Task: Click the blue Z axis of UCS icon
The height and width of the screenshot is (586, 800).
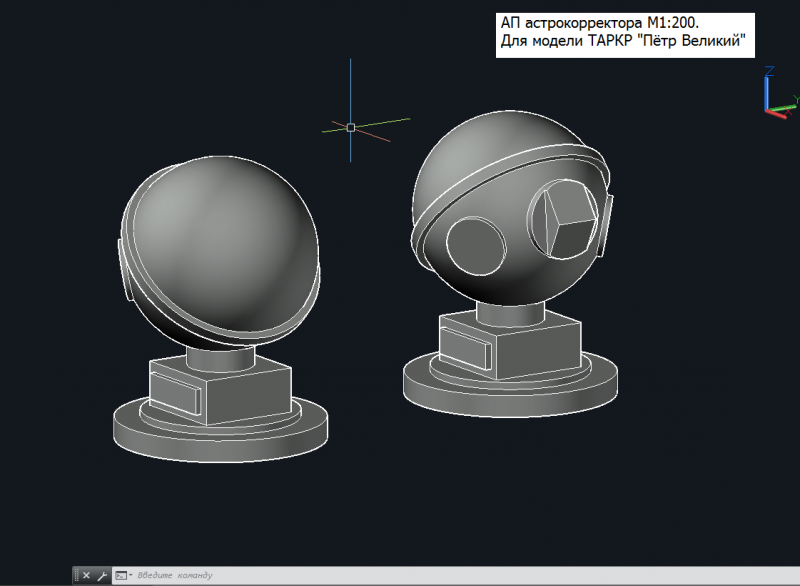Action: pyautogui.click(x=766, y=88)
